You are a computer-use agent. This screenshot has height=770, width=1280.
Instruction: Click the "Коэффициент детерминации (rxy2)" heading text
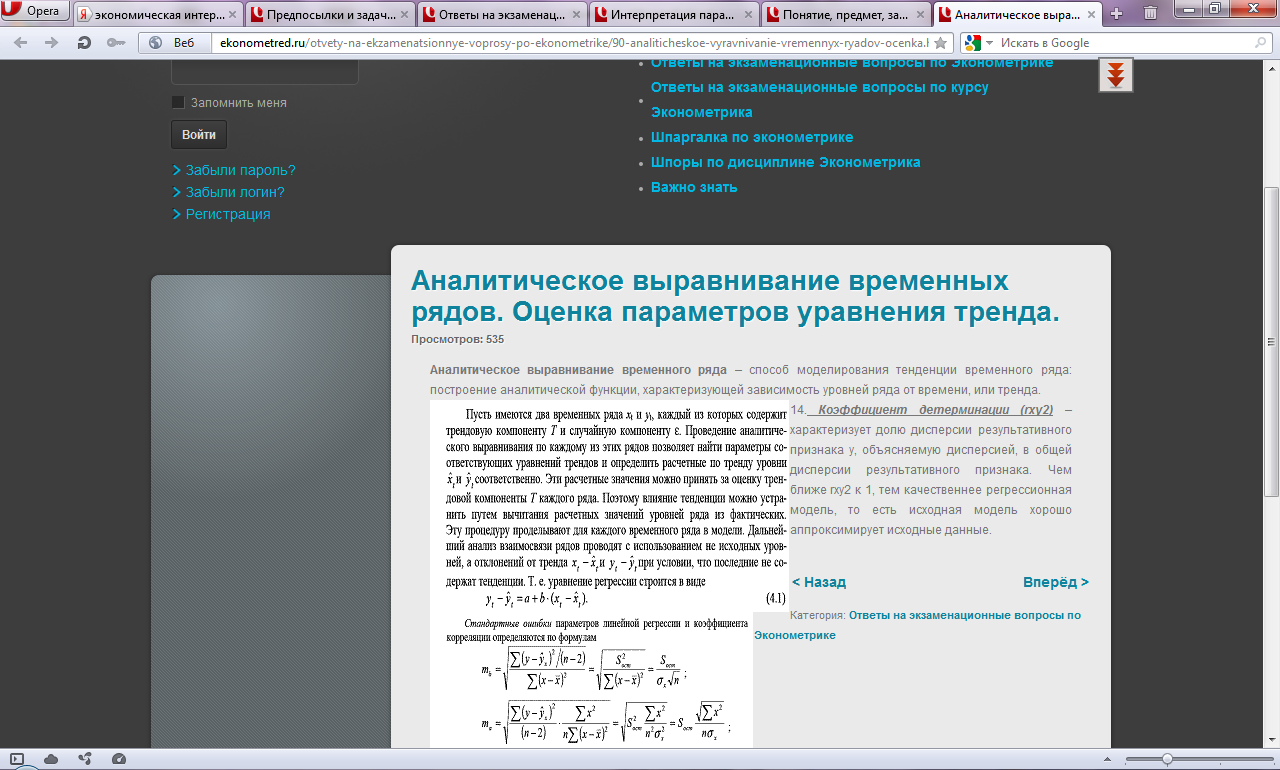pyautogui.click(x=935, y=410)
